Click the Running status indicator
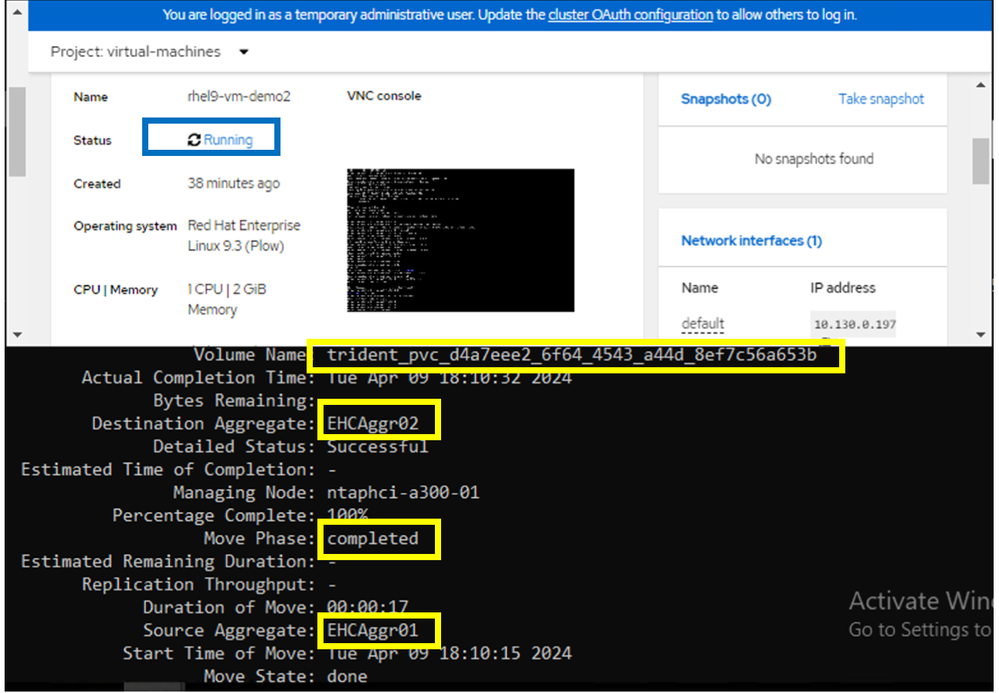The image size is (999, 693). pos(210,137)
